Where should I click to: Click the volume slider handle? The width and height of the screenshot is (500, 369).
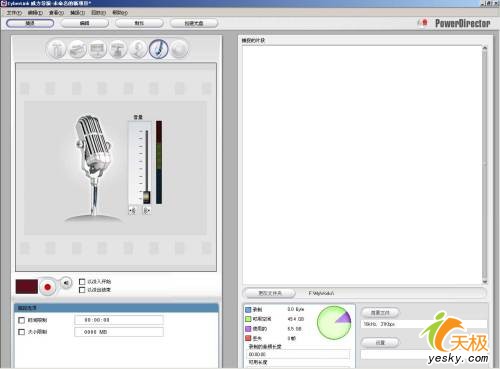click(146, 197)
